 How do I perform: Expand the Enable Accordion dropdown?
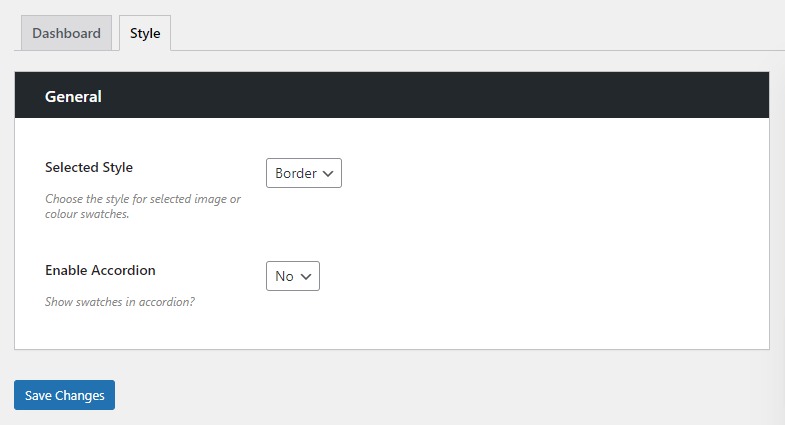(292, 276)
